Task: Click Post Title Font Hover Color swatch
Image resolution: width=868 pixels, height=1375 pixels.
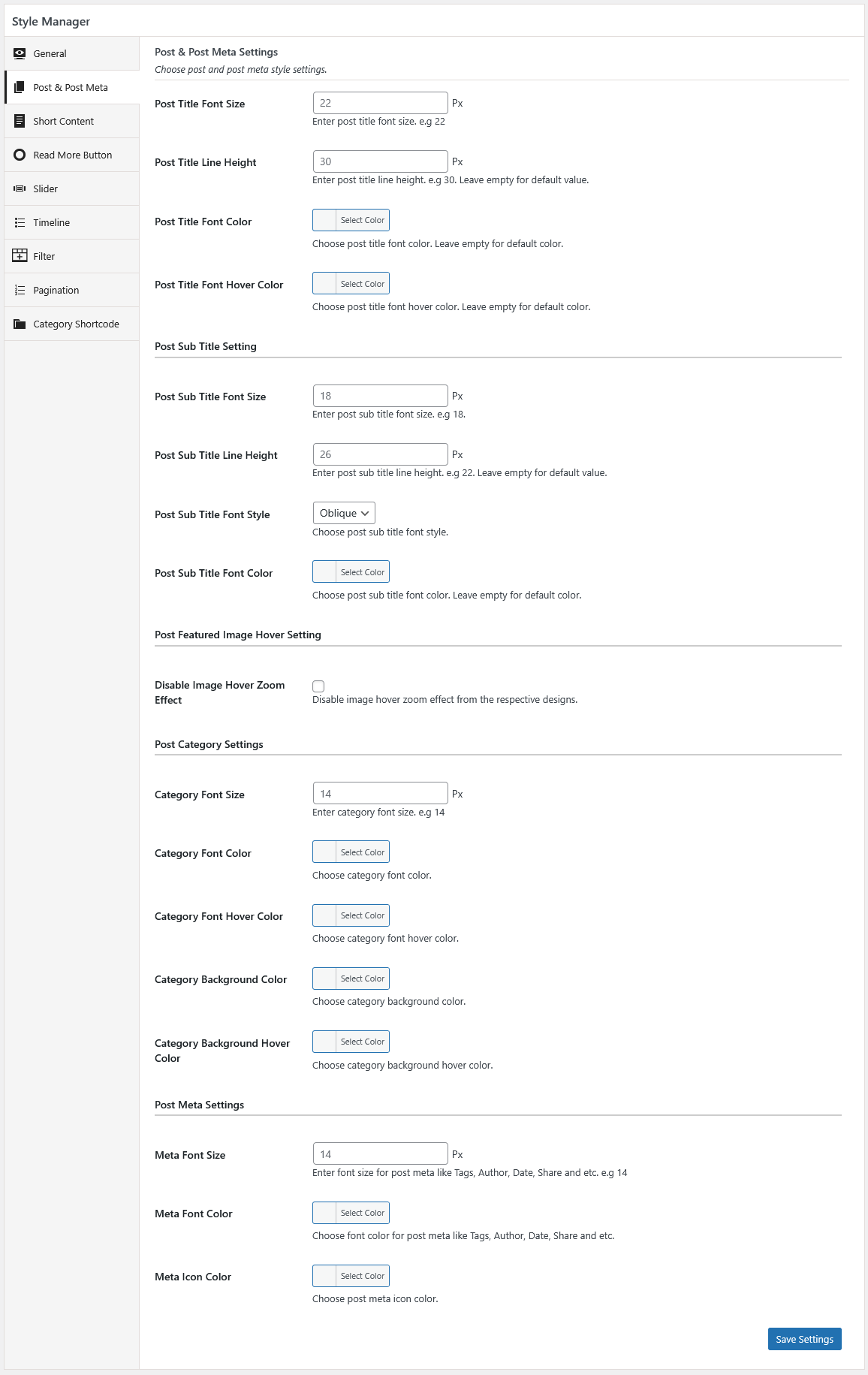Action: click(x=325, y=284)
